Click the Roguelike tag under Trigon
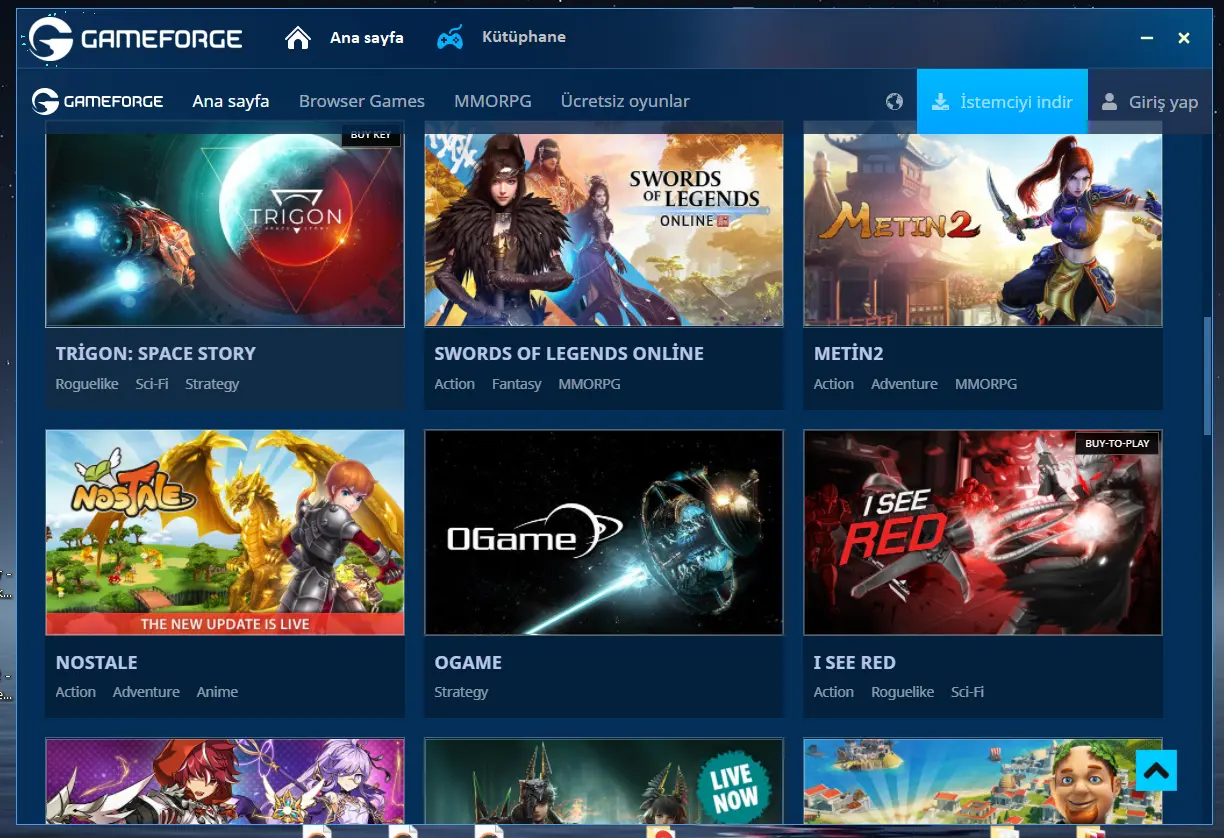This screenshot has width=1224, height=838. 87,384
